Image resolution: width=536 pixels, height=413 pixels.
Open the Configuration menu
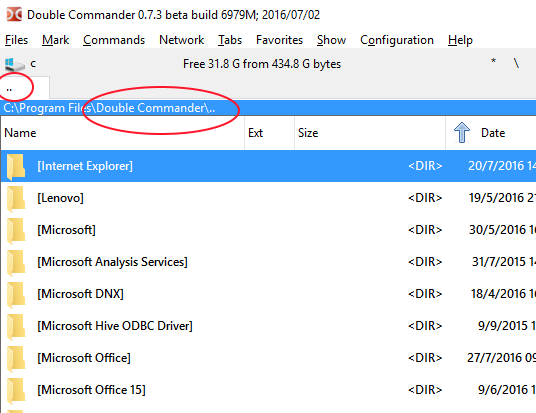[397, 40]
